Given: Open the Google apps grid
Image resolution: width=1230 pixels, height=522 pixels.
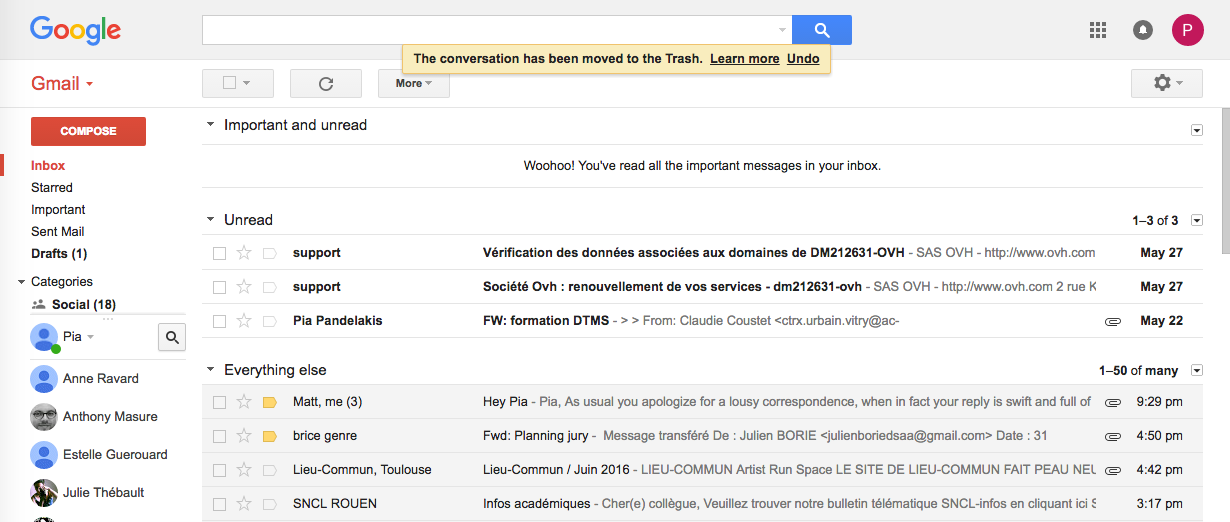Looking at the screenshot, I should click(1098, 30).
